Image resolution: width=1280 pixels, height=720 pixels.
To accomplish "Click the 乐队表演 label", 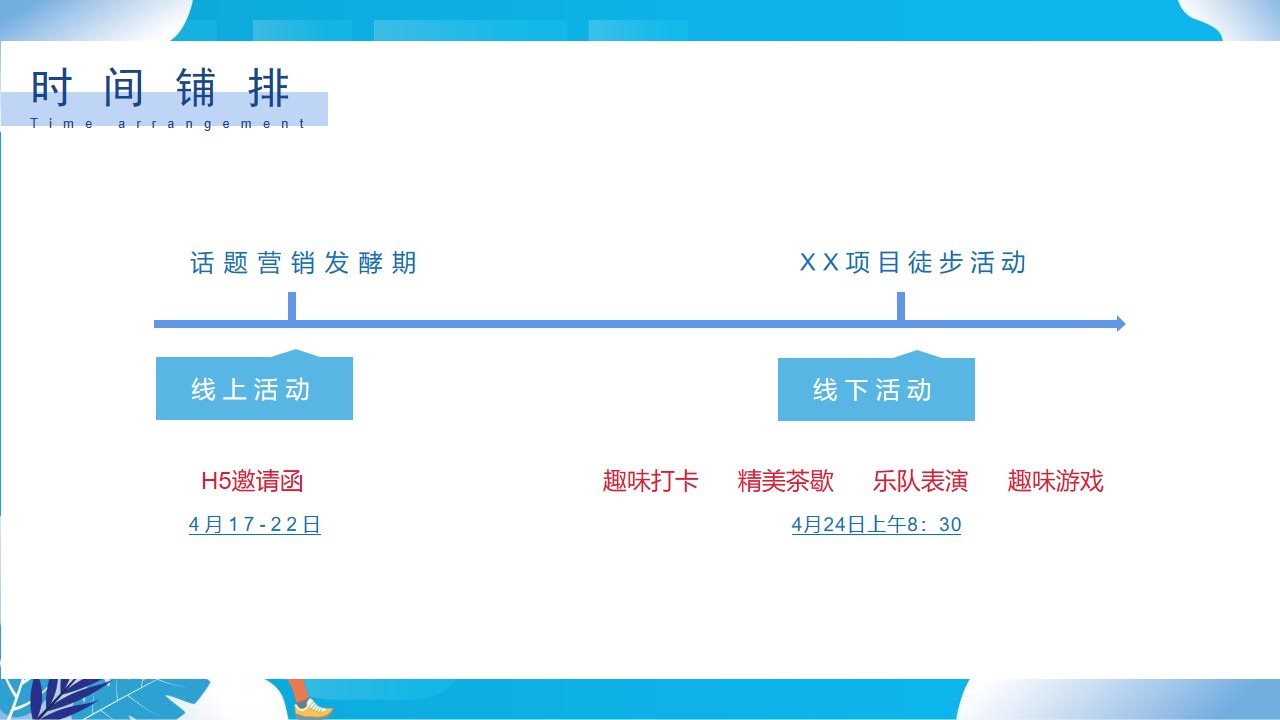I will (x=920, y=481).
